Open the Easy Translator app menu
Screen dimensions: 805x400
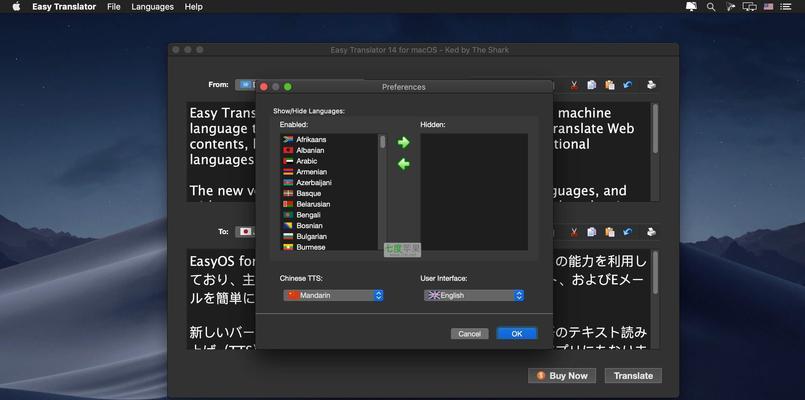64,7
